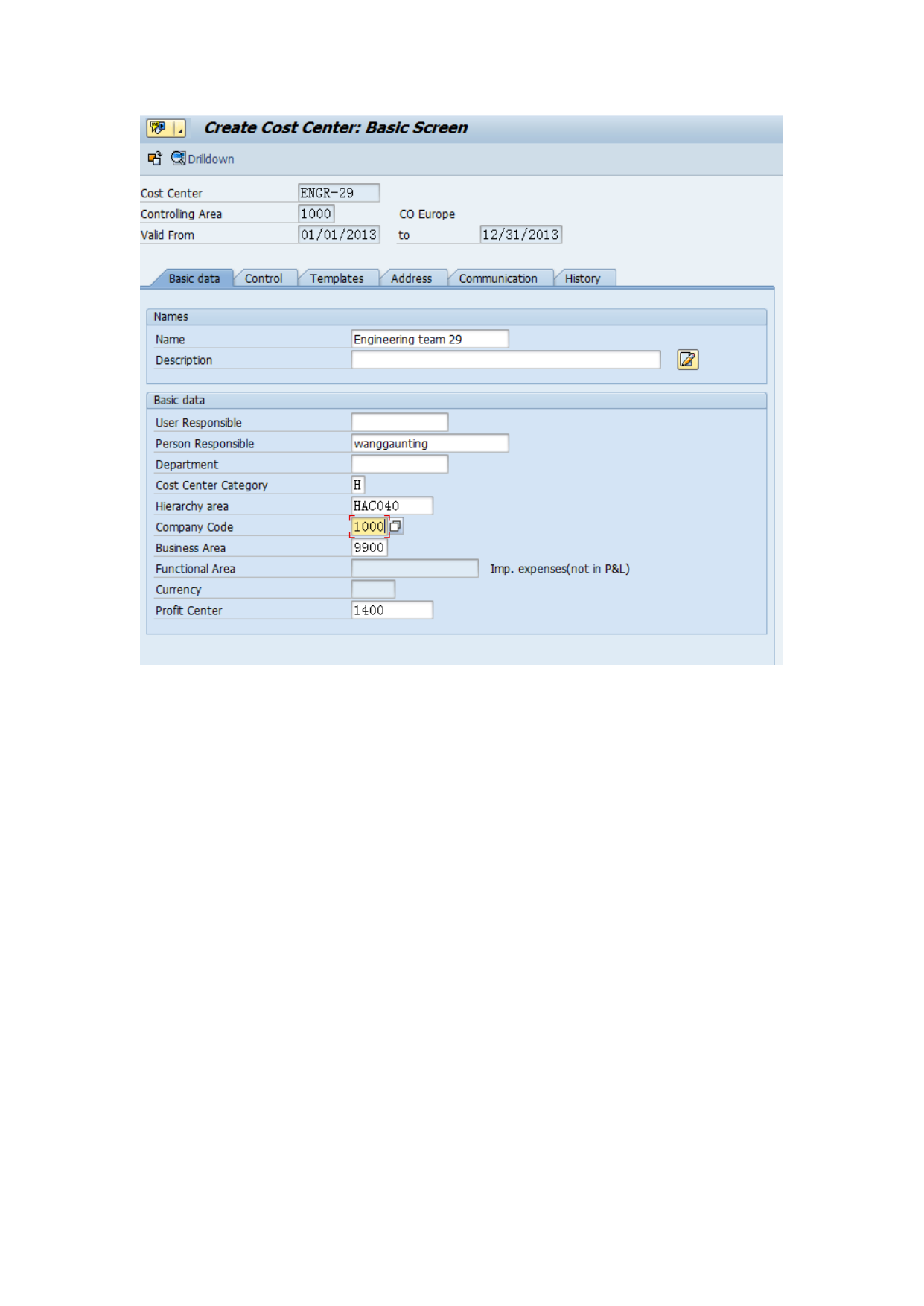Viewport: 924px width, 1306px height.
Task: Click the Description input field
Action: coord(506,360)
